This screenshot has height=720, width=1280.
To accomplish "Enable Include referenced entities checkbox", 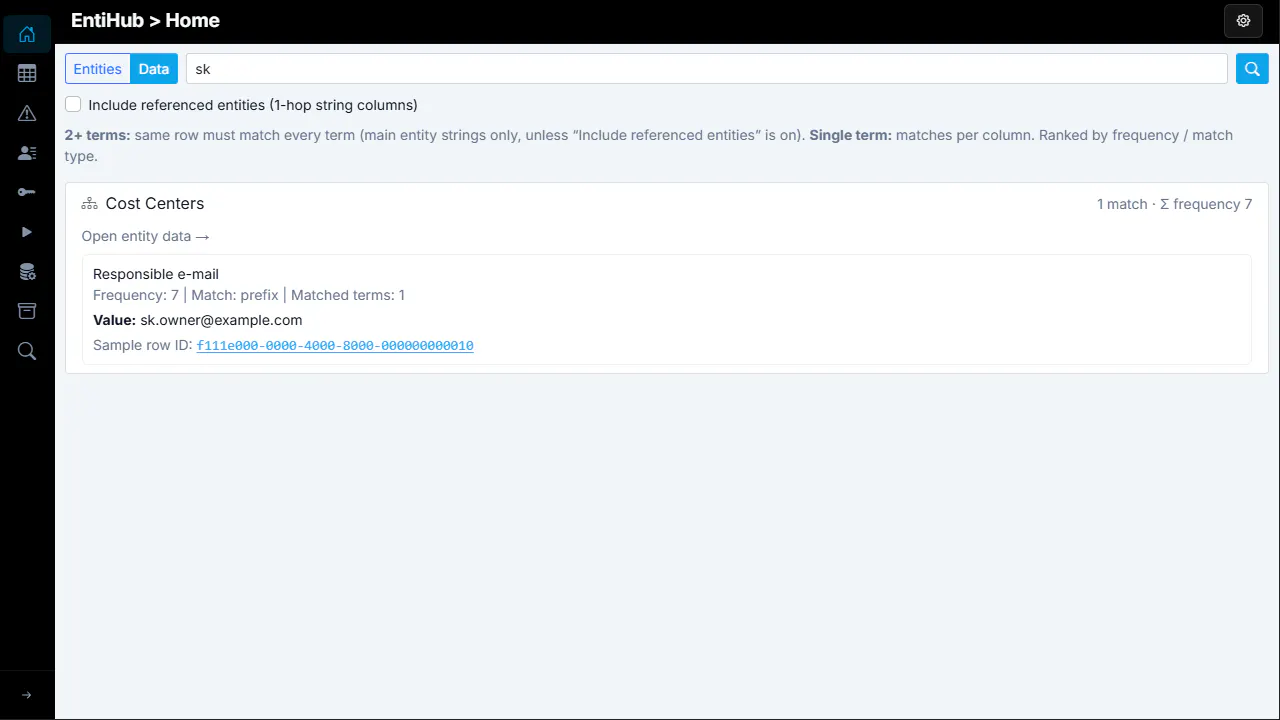I will tap(73, 105).
